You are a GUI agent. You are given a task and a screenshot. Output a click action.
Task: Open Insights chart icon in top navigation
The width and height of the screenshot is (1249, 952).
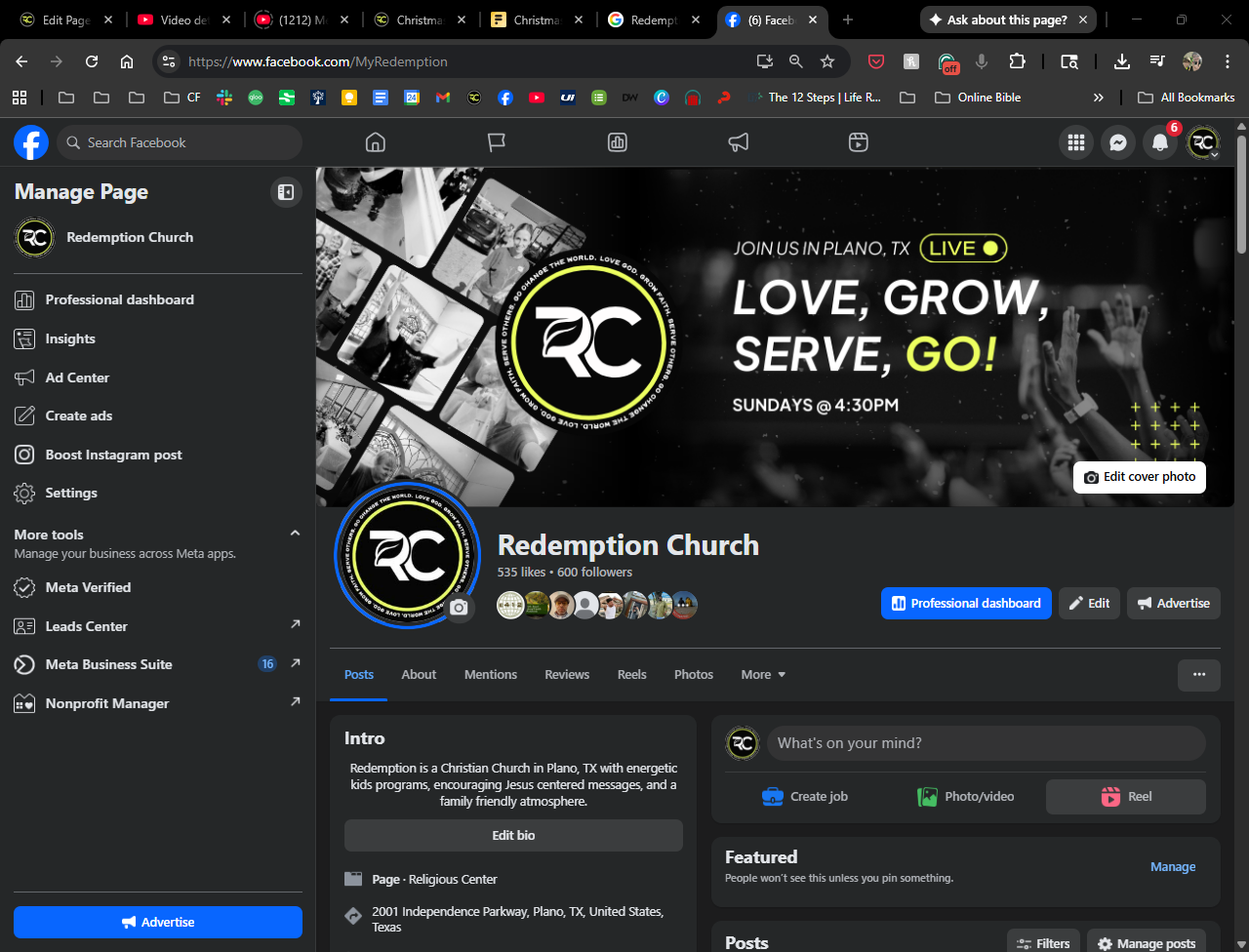[x=618, y=142]
